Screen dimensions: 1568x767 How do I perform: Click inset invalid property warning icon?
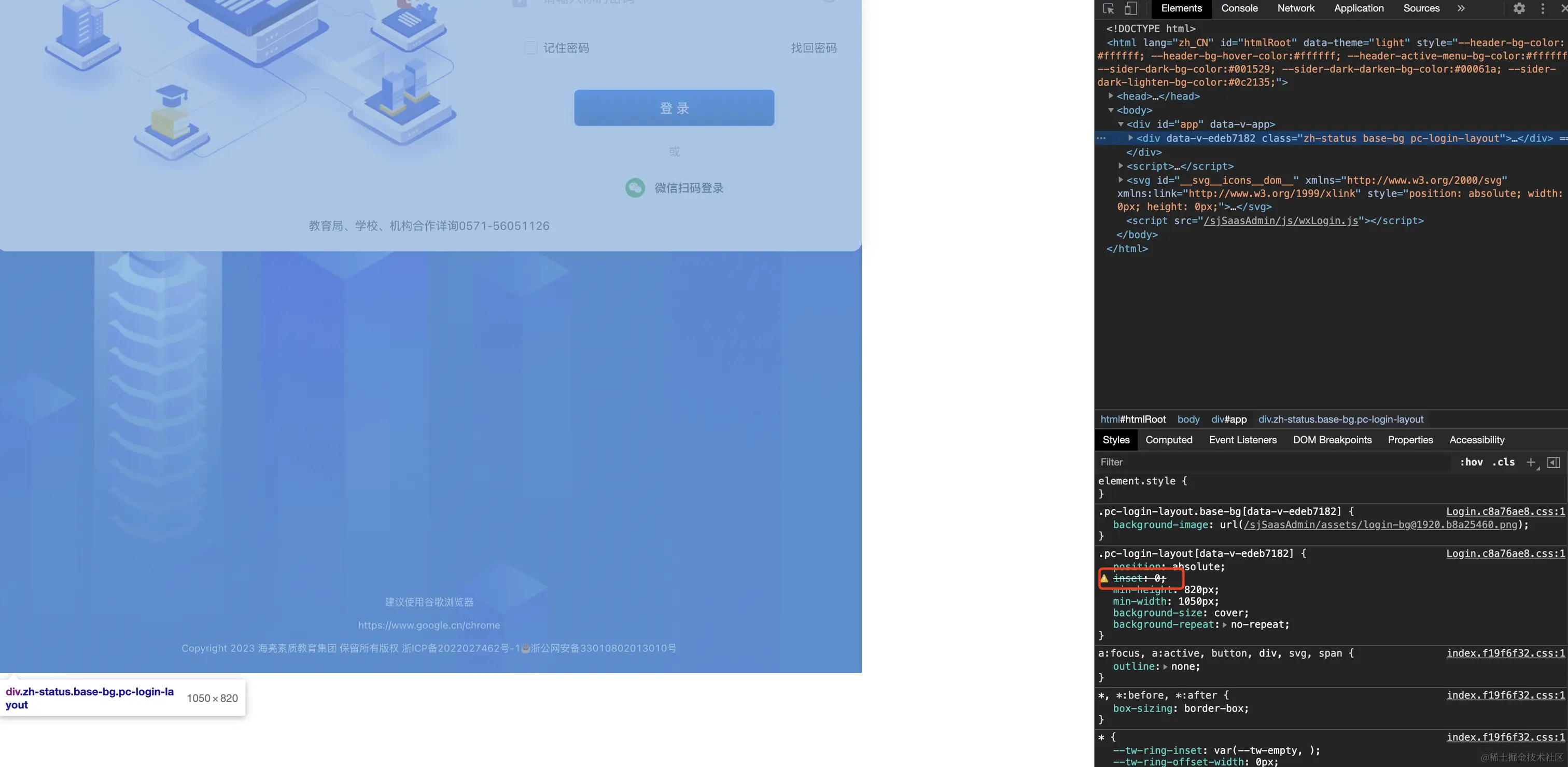[1104, 578]
